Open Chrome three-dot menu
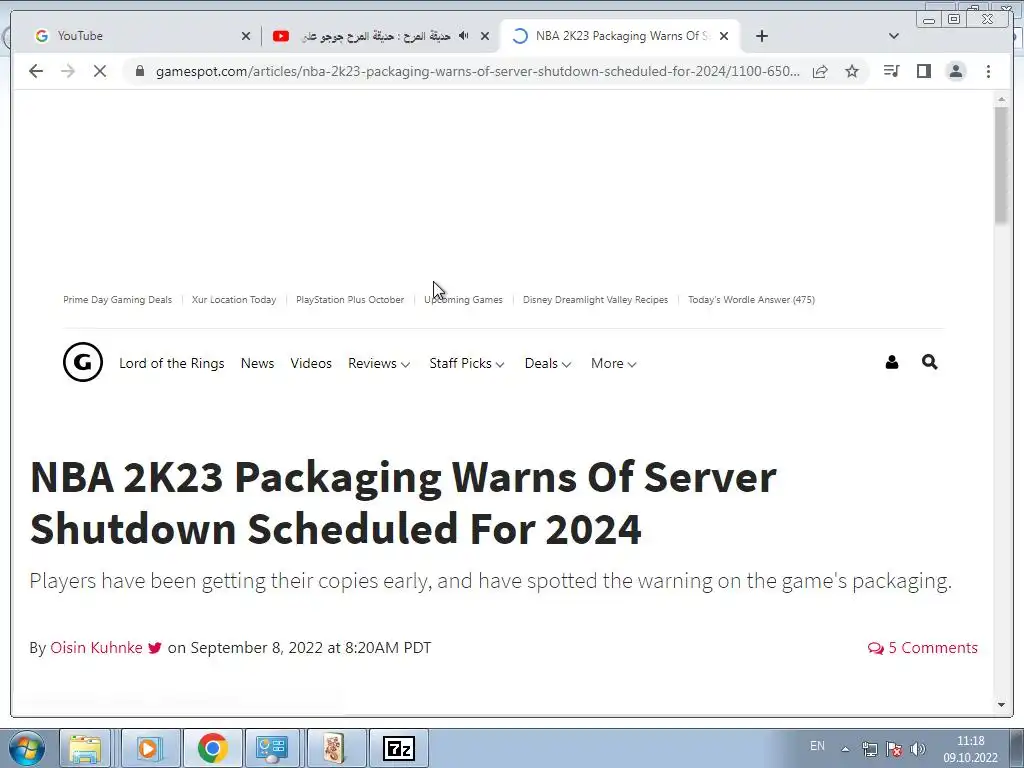Image resolution: width=1024 pixels, height=768 pixels. point(988,71)
